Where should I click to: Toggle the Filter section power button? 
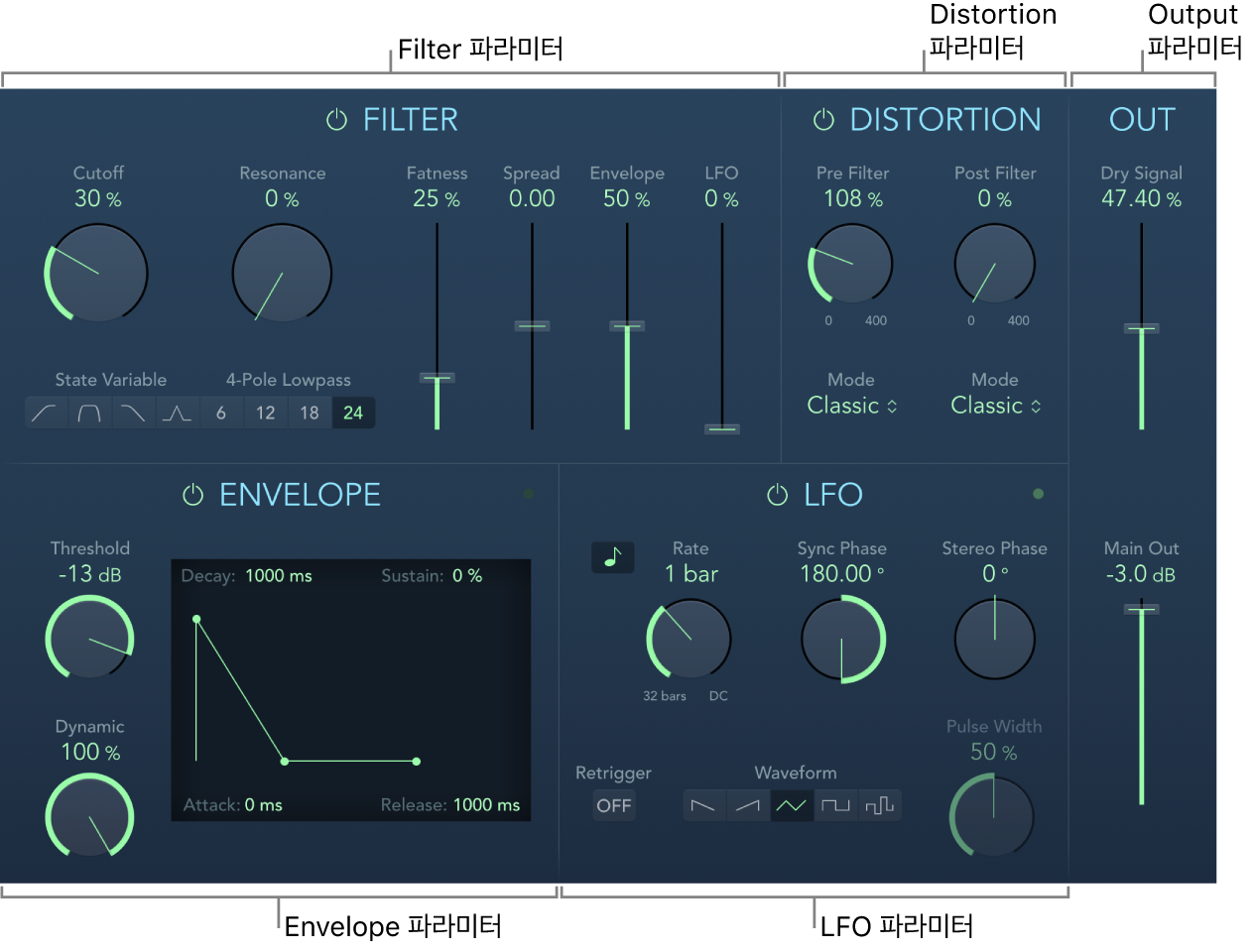click(337, 120)
